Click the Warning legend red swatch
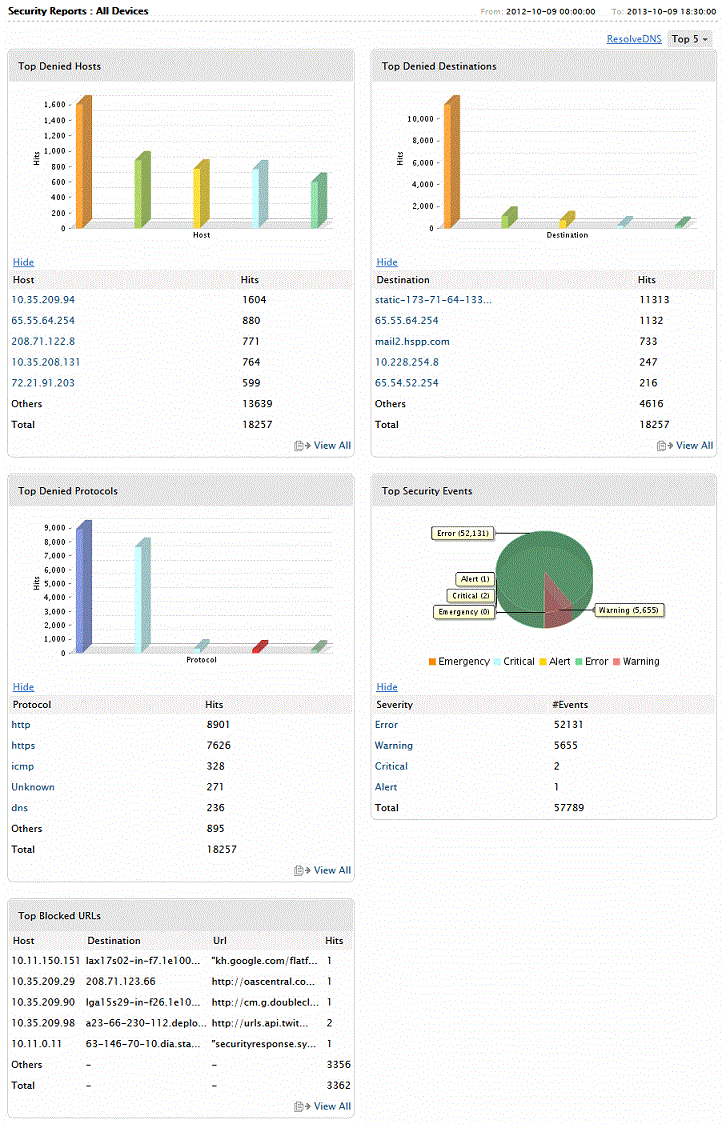 pos(616,662)
